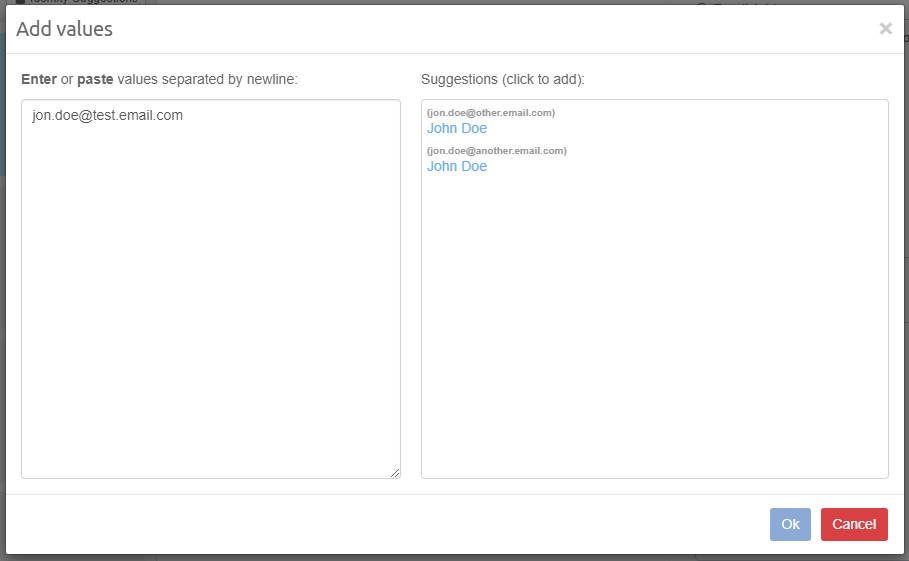The image size is (909, 561).
Task: Click the Ok button
Action: click(x=790, y=524)
